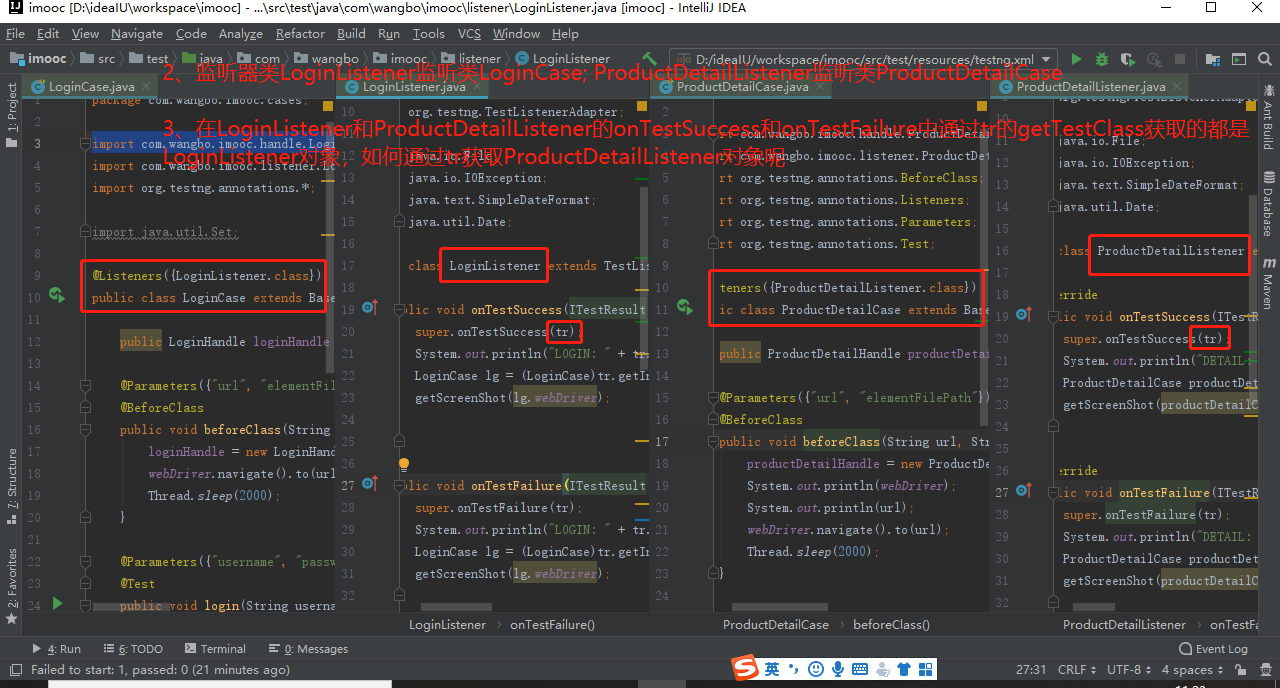1280x688 pixels.
Task: Open the 4: Run tool window
Action: click(57, 649)
